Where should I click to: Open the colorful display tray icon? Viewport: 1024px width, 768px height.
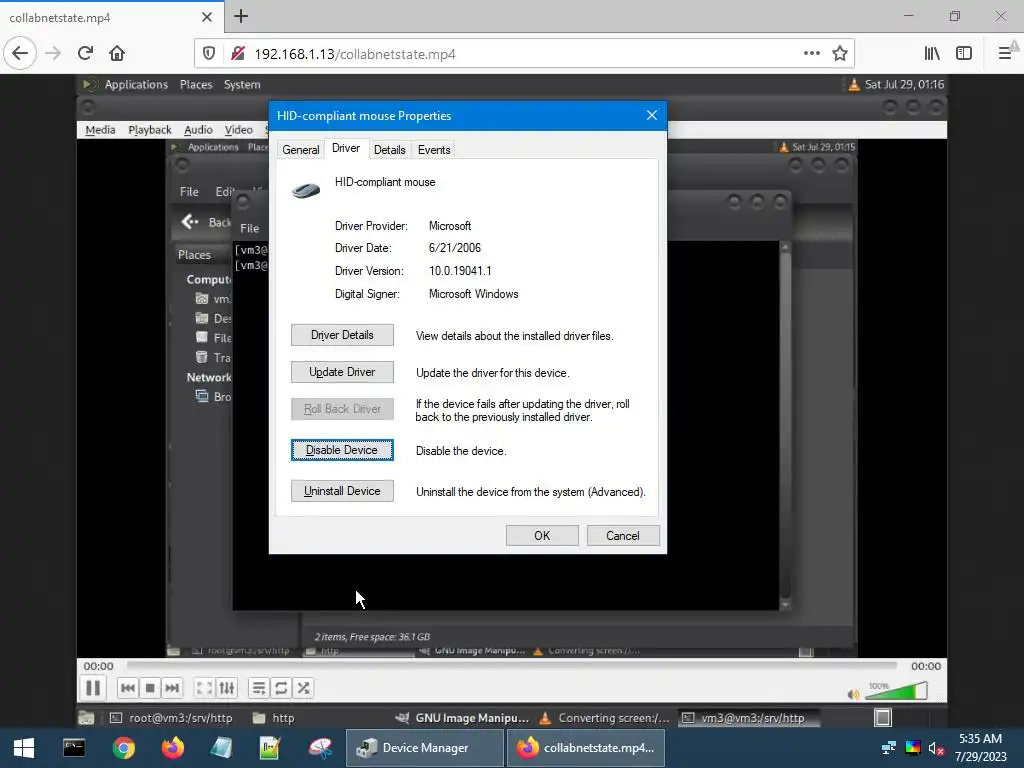click(913, 748)
